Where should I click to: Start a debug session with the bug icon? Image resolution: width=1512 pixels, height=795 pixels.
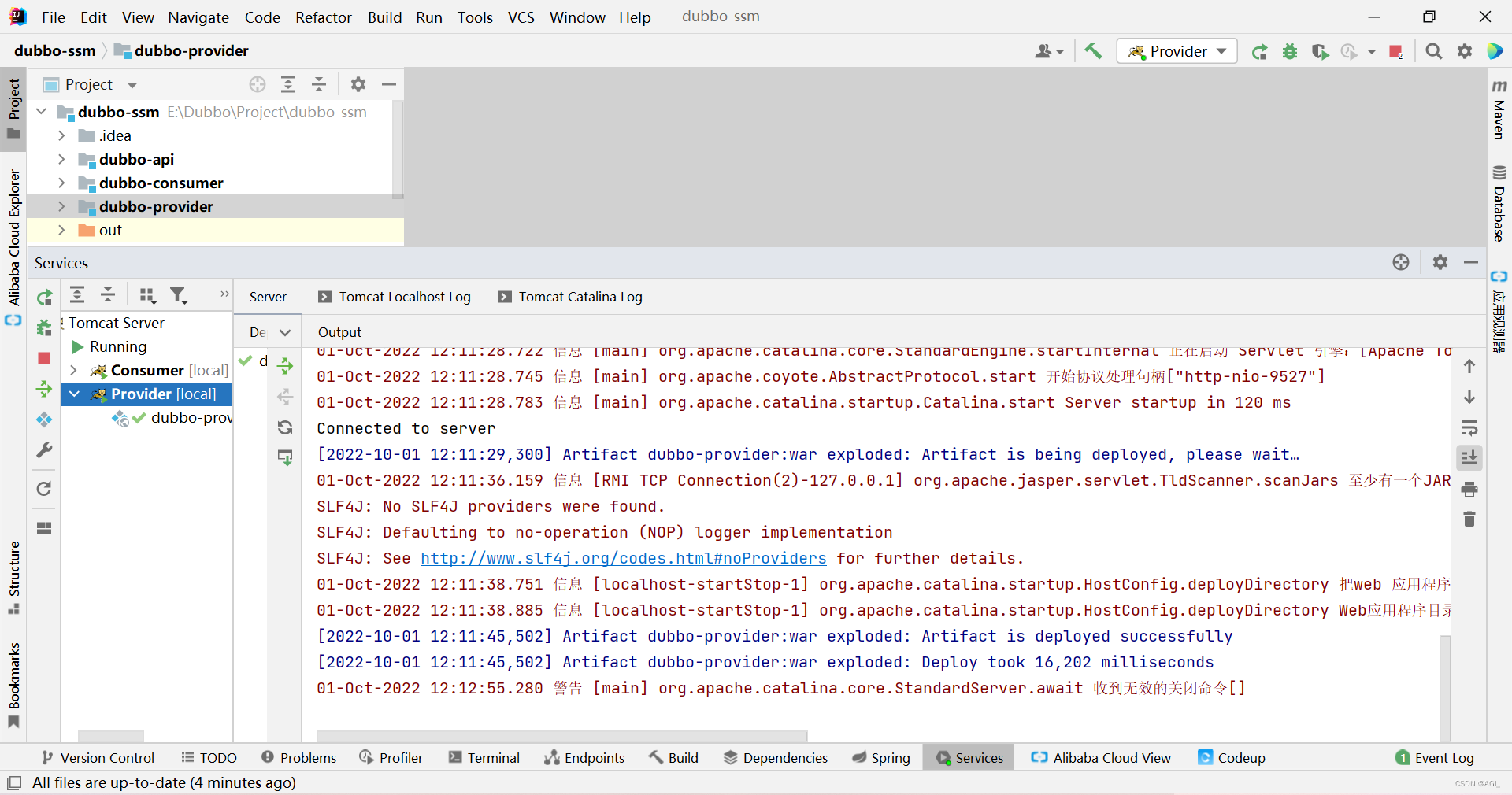1290,50
